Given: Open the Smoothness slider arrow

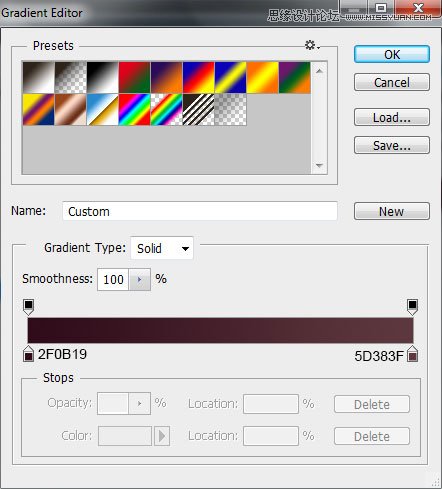Looking at the screenshot, I should (139, 279).
